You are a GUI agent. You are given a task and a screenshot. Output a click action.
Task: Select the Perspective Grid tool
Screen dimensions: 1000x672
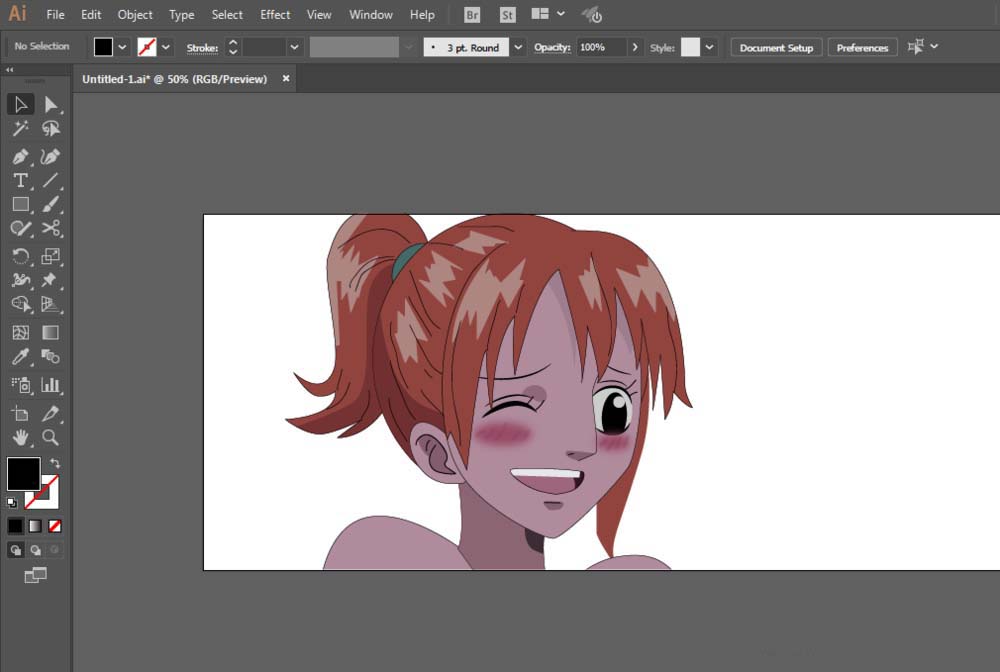[x=50, y=304]
